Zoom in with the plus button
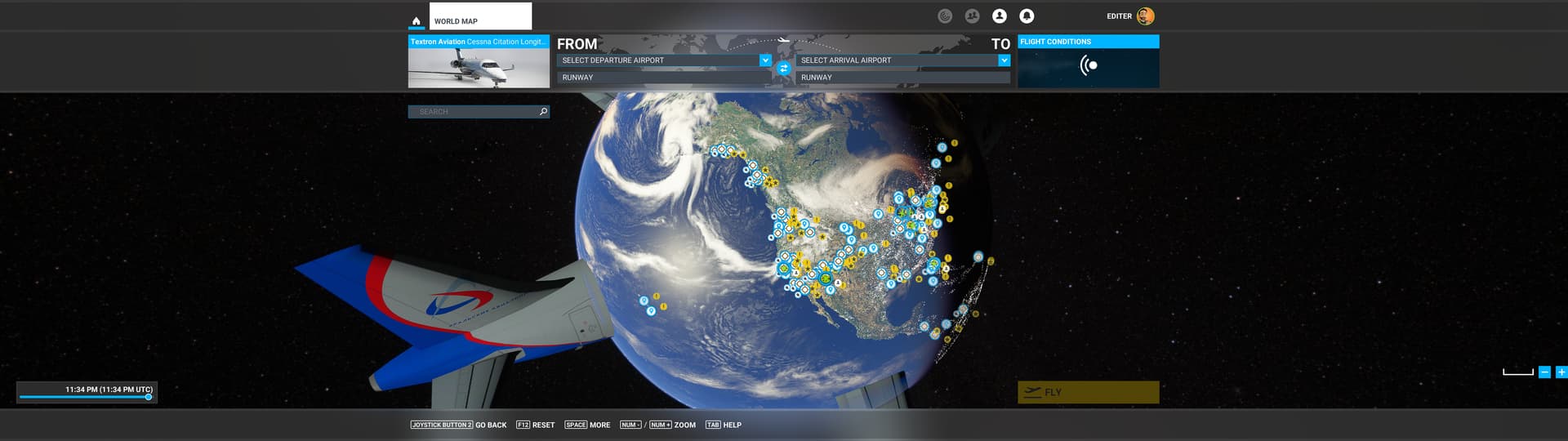Image resolution: width=1568 pixels, height=441 pixels. click(x=1561, y=372)
